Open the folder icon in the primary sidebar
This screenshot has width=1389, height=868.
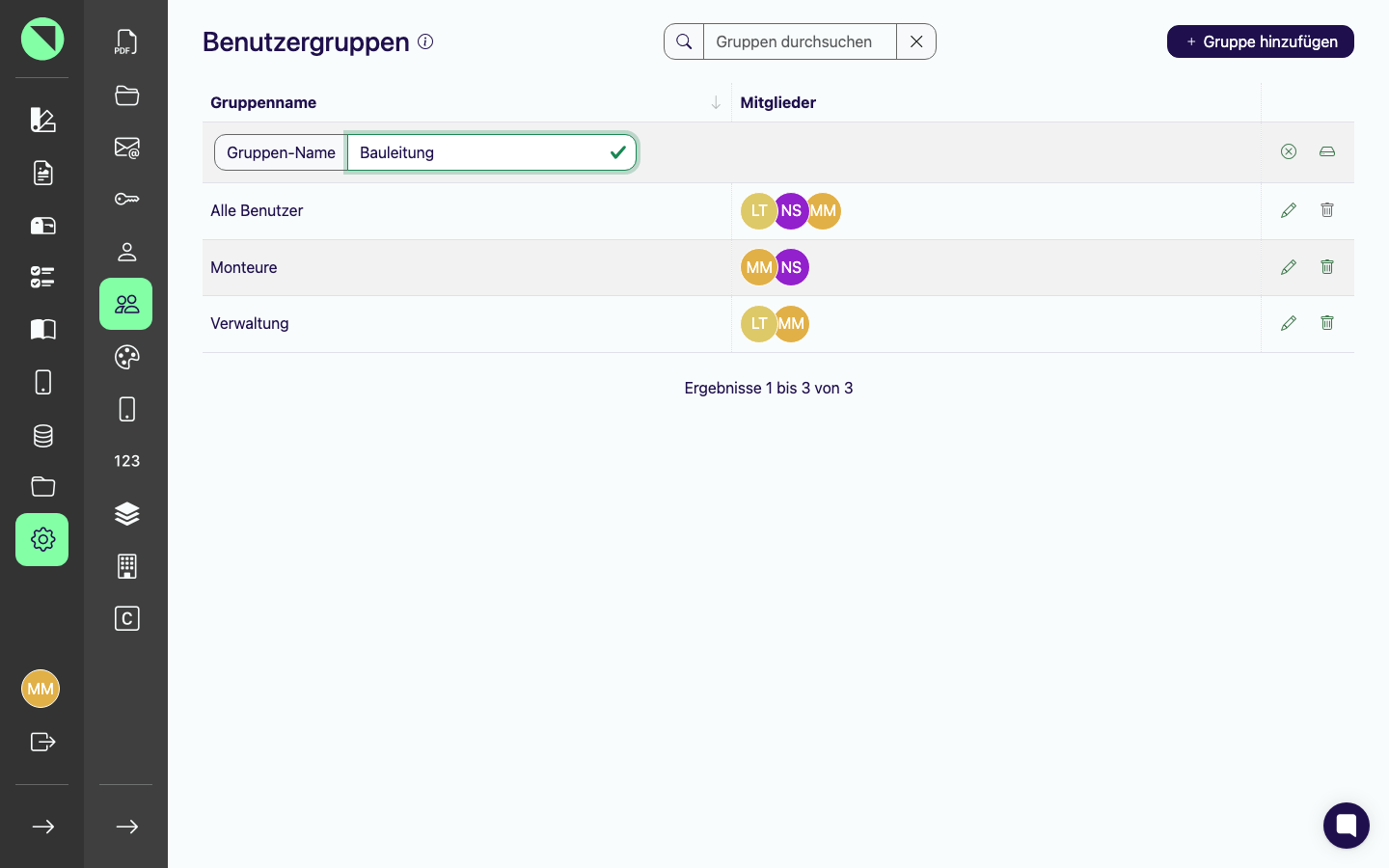(42, 486)
